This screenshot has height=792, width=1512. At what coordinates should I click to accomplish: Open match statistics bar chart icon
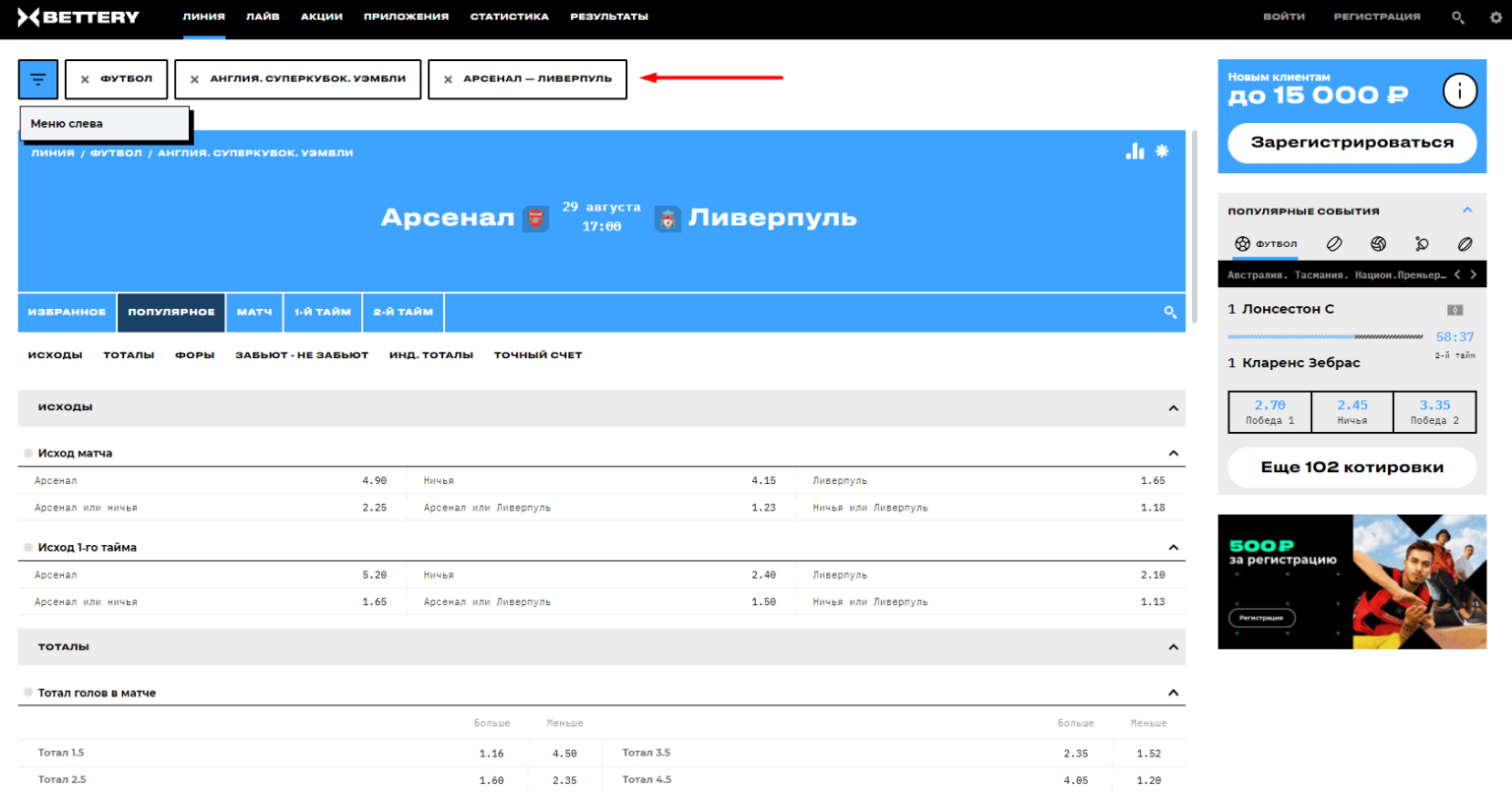[x=1135, y=151]
